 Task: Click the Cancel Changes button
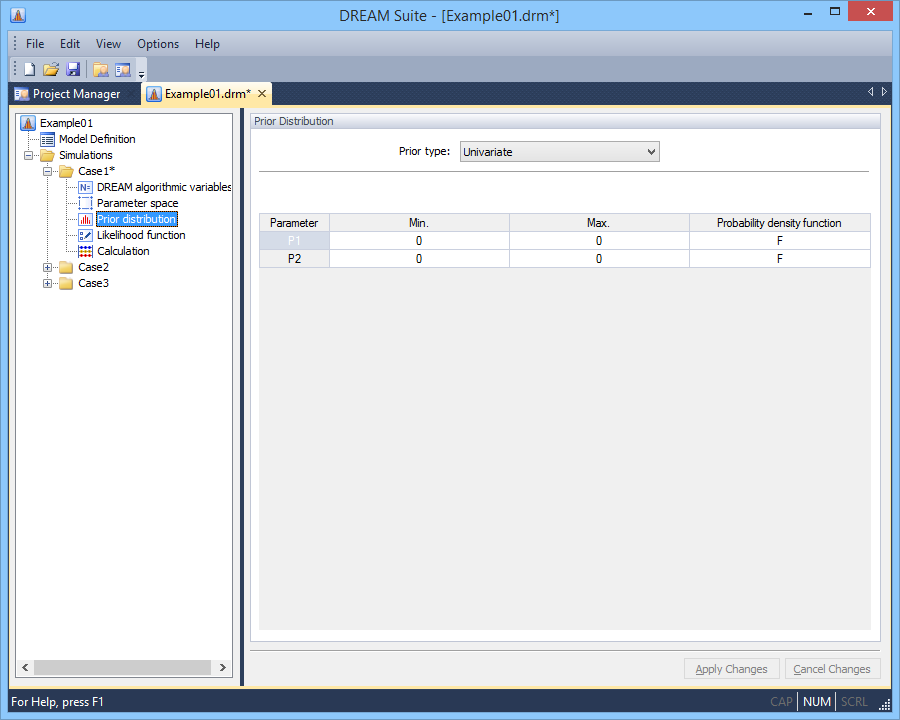[832, 669]
